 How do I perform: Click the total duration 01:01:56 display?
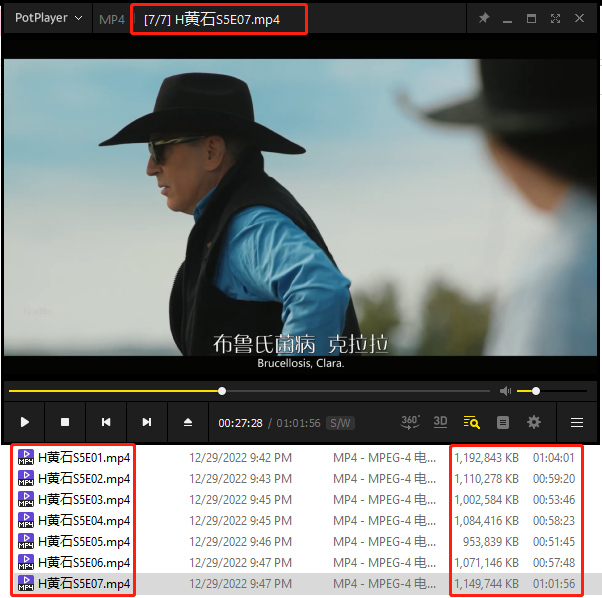click(x=298, y=423)
